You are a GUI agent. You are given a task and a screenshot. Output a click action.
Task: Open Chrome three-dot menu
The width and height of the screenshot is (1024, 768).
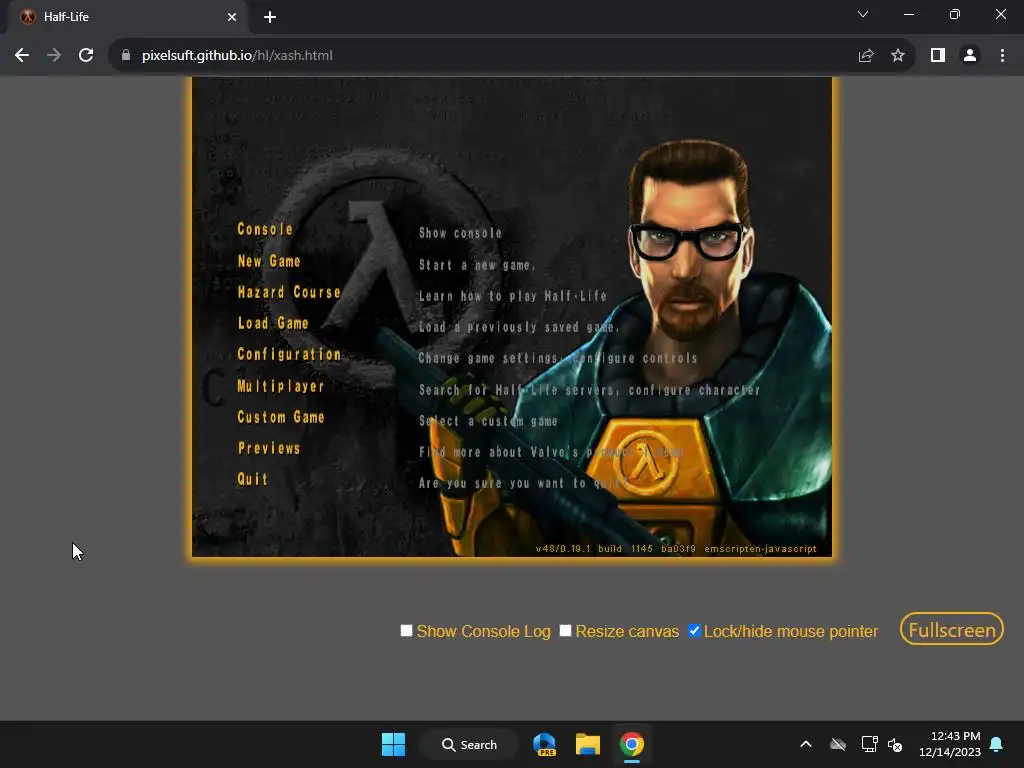[x=1002, y=56]
